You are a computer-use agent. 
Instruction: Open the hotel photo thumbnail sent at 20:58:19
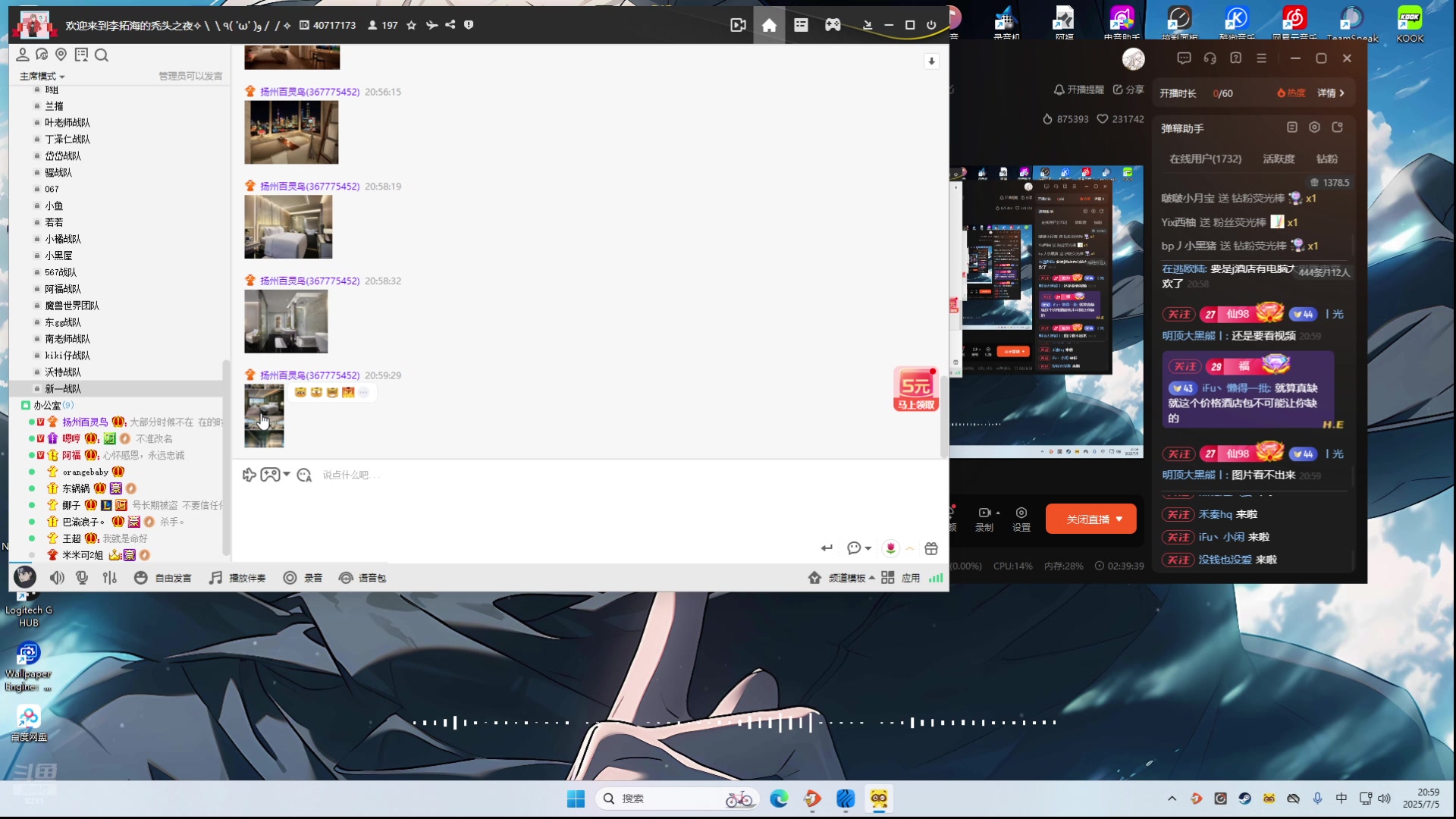click(288, 227)
